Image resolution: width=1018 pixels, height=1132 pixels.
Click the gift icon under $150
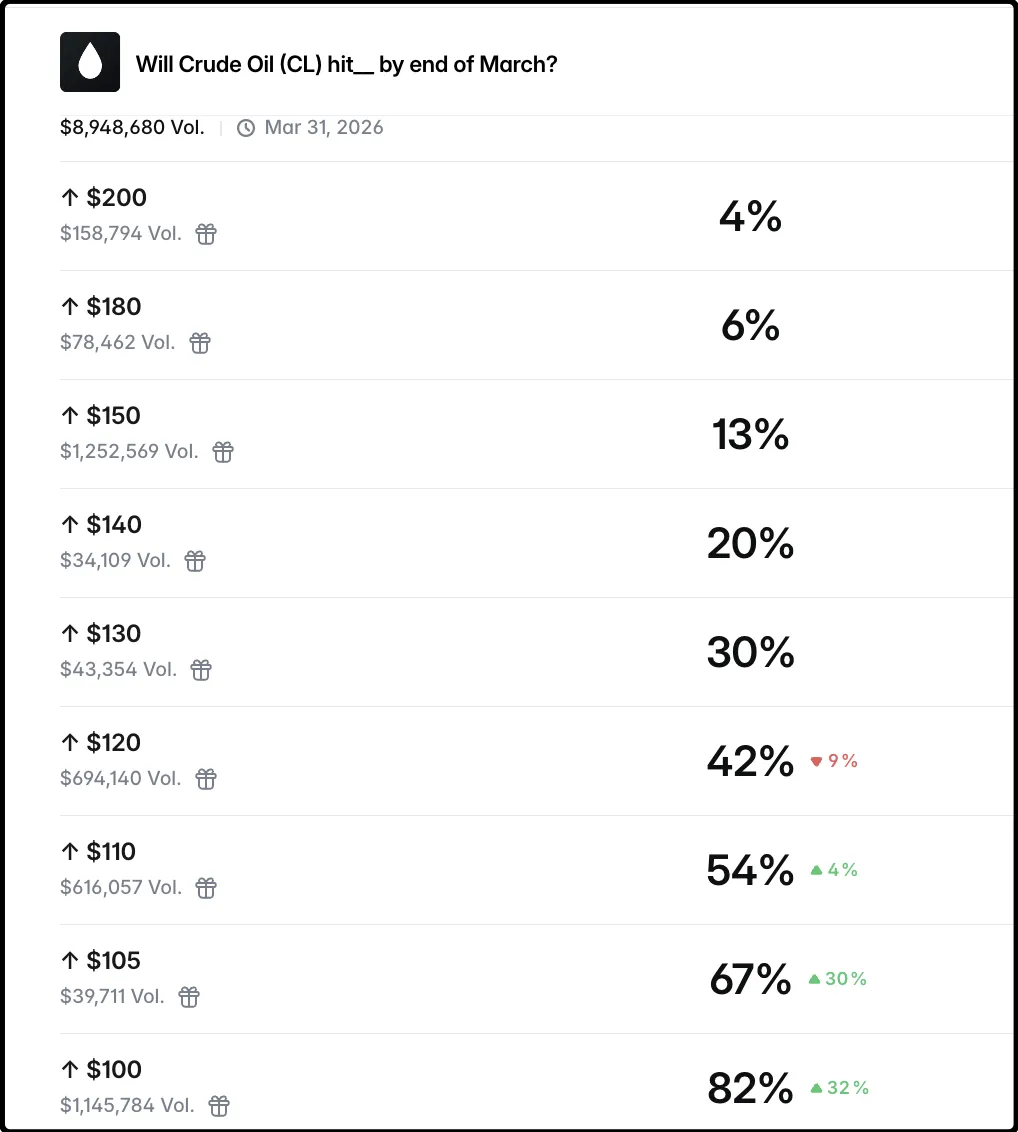click(223, 452)
